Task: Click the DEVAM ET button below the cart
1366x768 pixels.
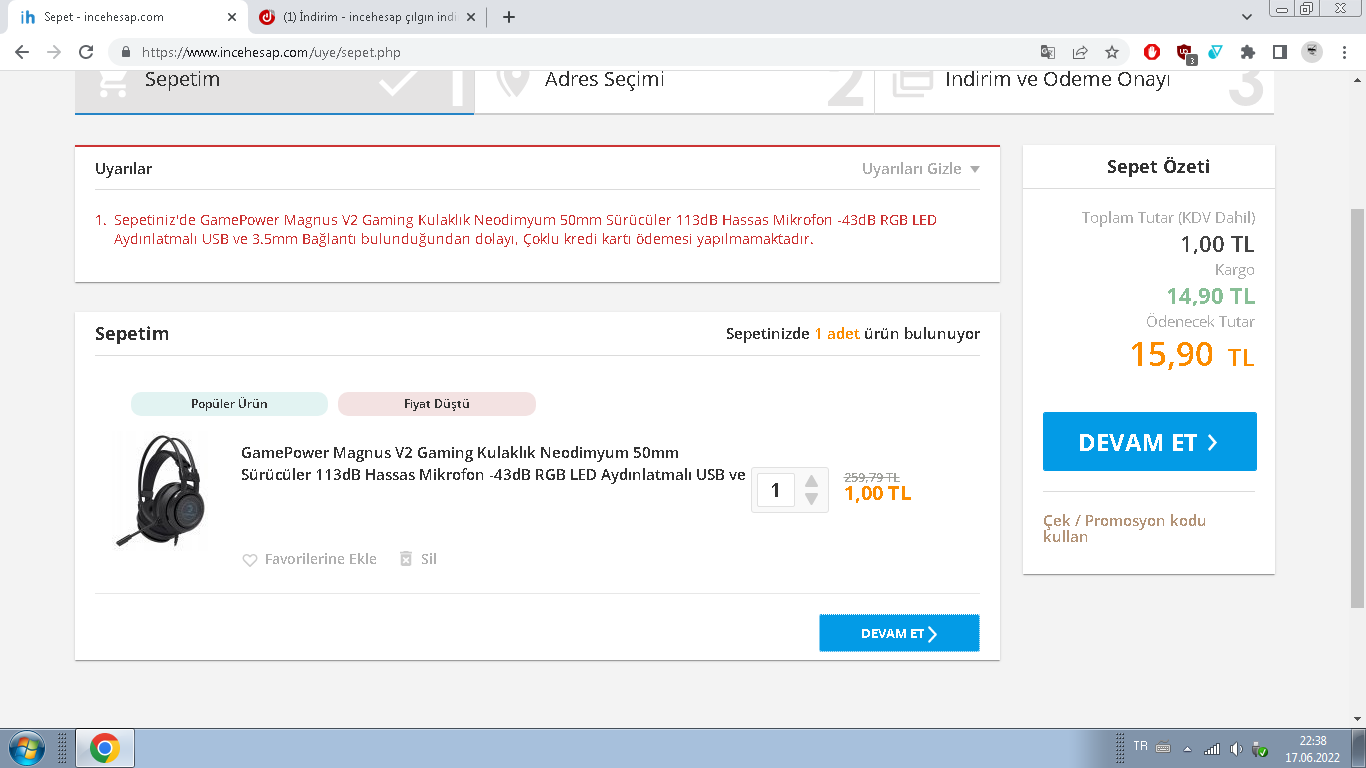Action: pyautogui.click(x=899, y=633)
